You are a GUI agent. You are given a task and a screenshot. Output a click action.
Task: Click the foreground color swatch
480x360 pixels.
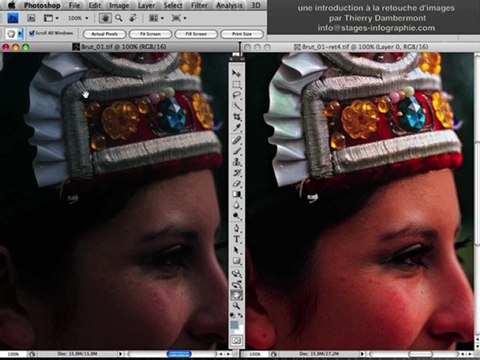(x=234, y=324)
